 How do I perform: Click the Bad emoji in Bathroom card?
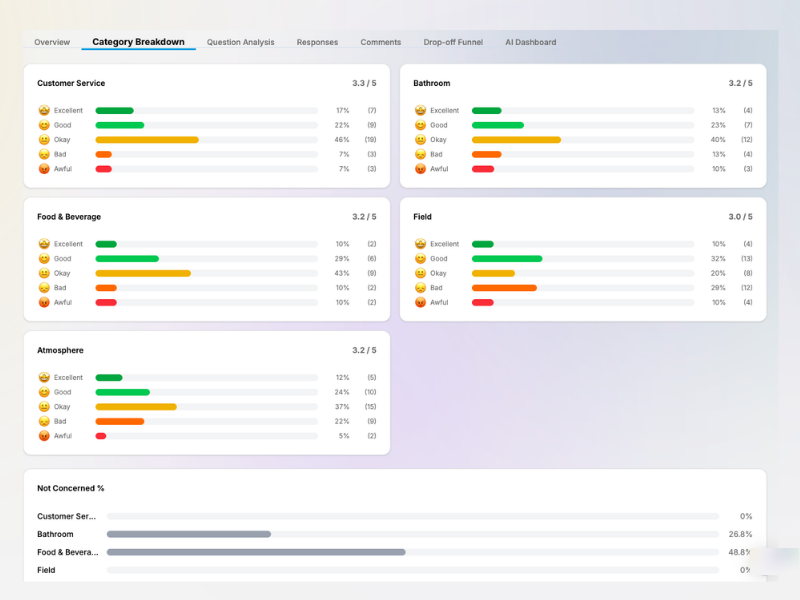[420, 154]
